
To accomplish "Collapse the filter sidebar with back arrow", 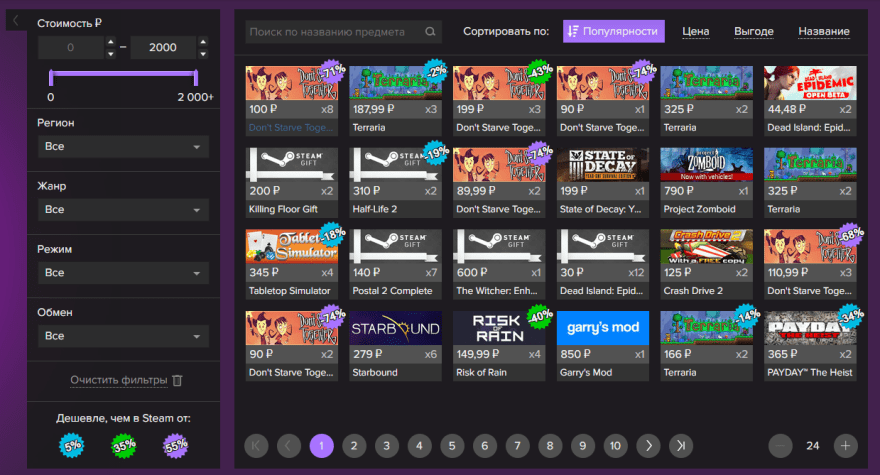I will click(16, 20).
